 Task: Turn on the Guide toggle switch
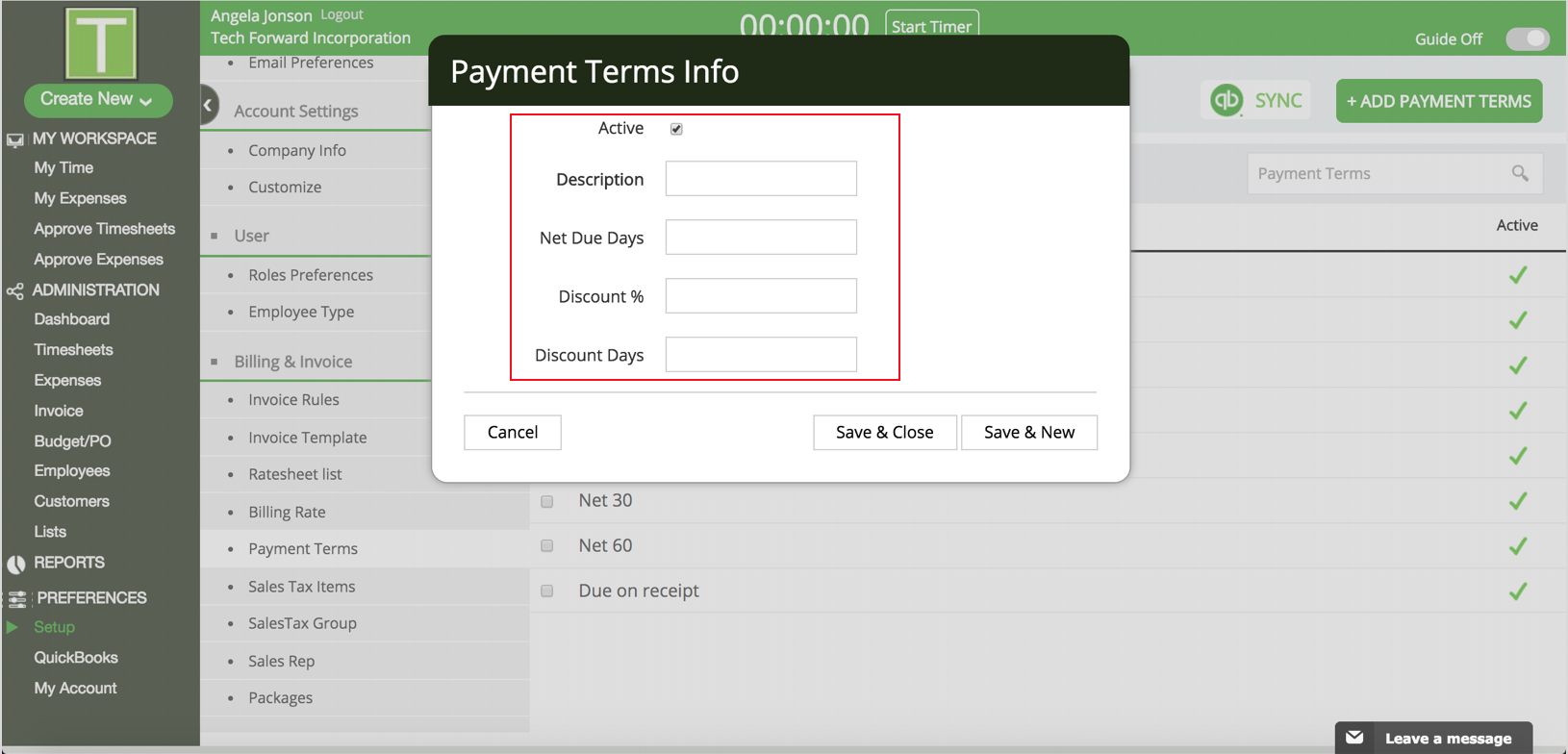[x=1527, y=39]
